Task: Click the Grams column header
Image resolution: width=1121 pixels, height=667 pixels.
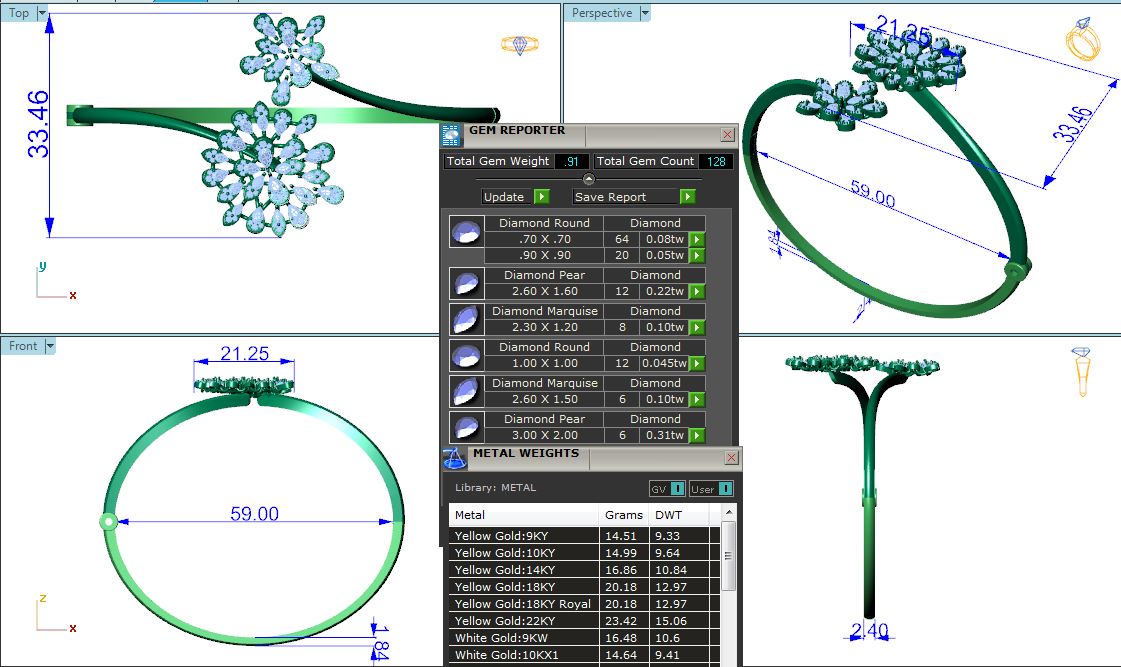Action: pos(623,515)
